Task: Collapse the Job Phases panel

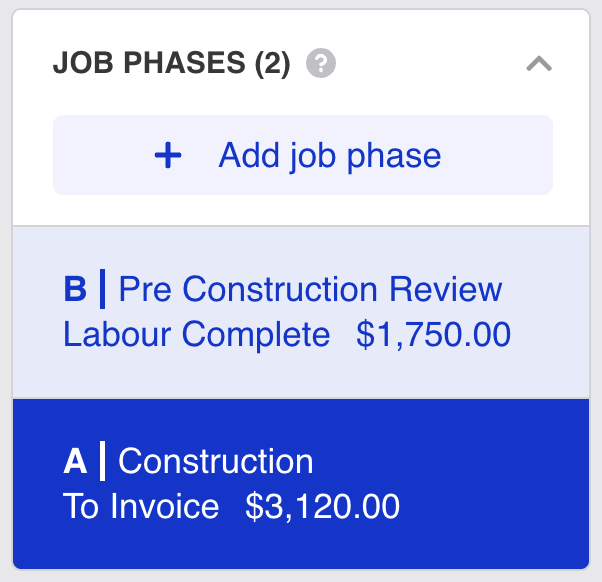Action: tap(538, 64)
